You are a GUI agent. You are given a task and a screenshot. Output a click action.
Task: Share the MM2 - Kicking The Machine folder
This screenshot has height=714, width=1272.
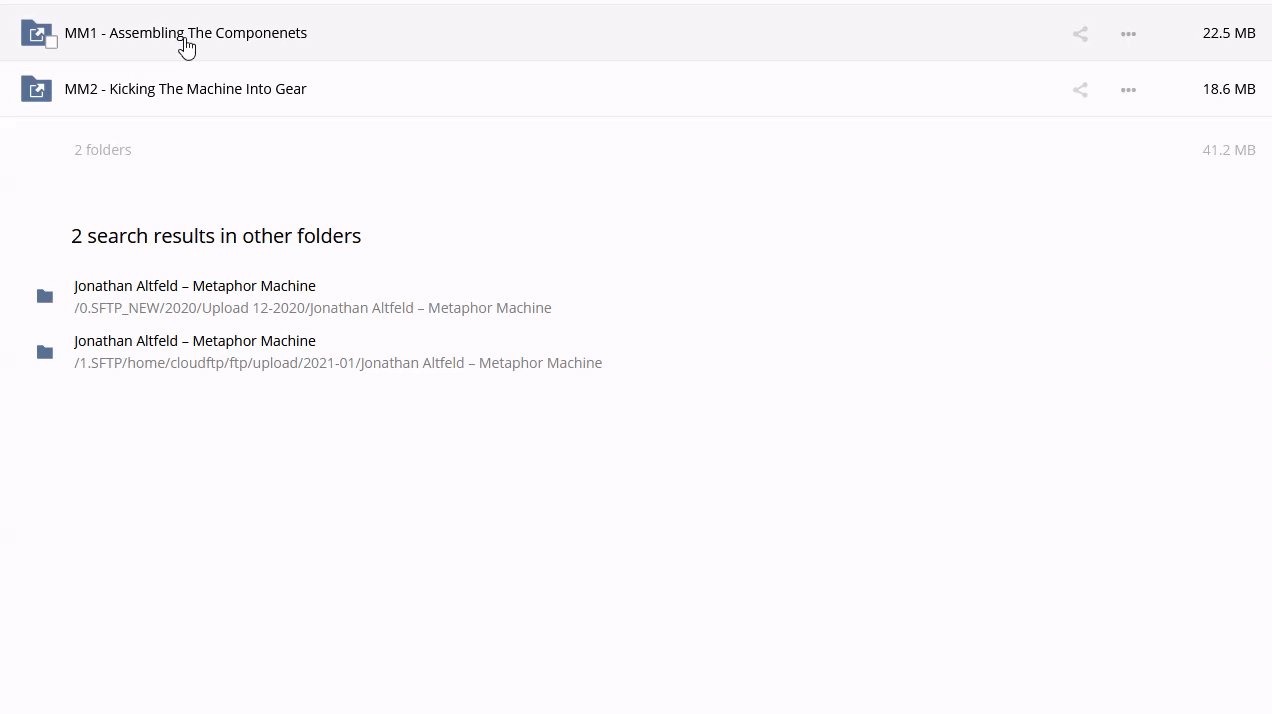point(1080,90)
